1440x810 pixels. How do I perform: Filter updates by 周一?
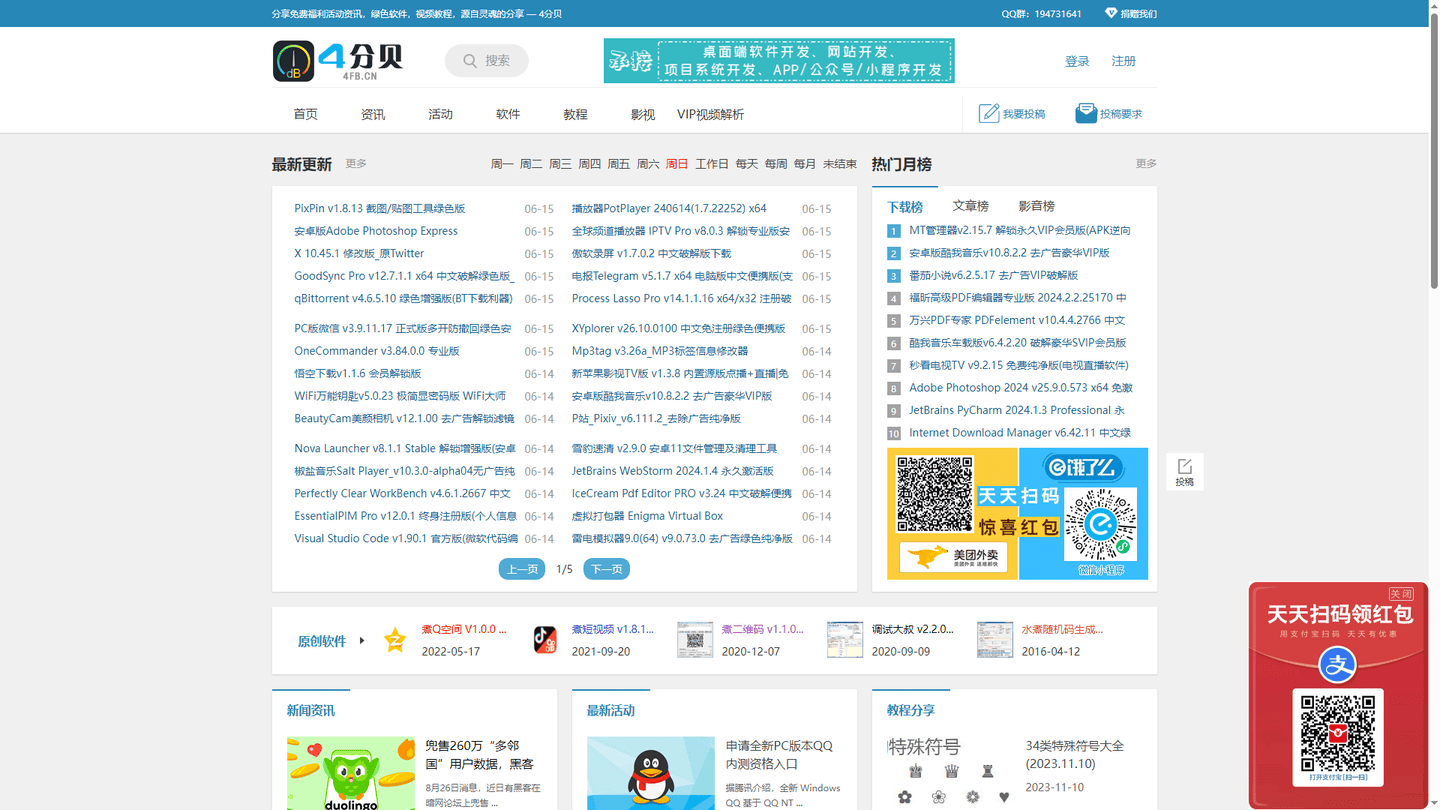point(502,164)
